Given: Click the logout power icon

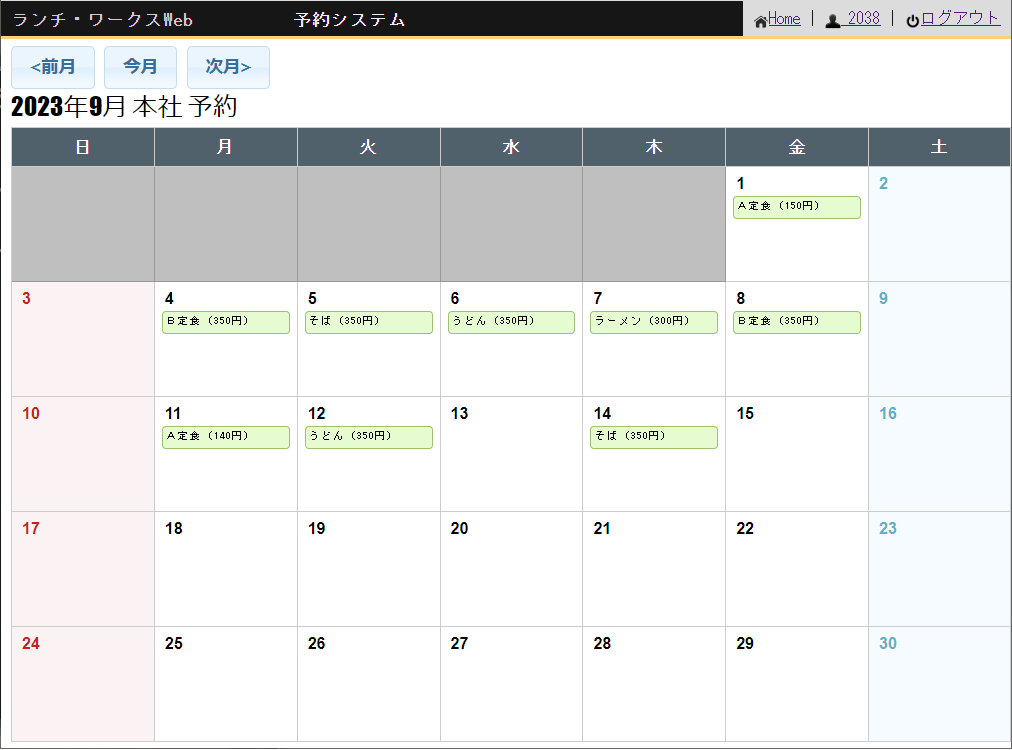Looking at the screenshot, I should tap(912, 21).
